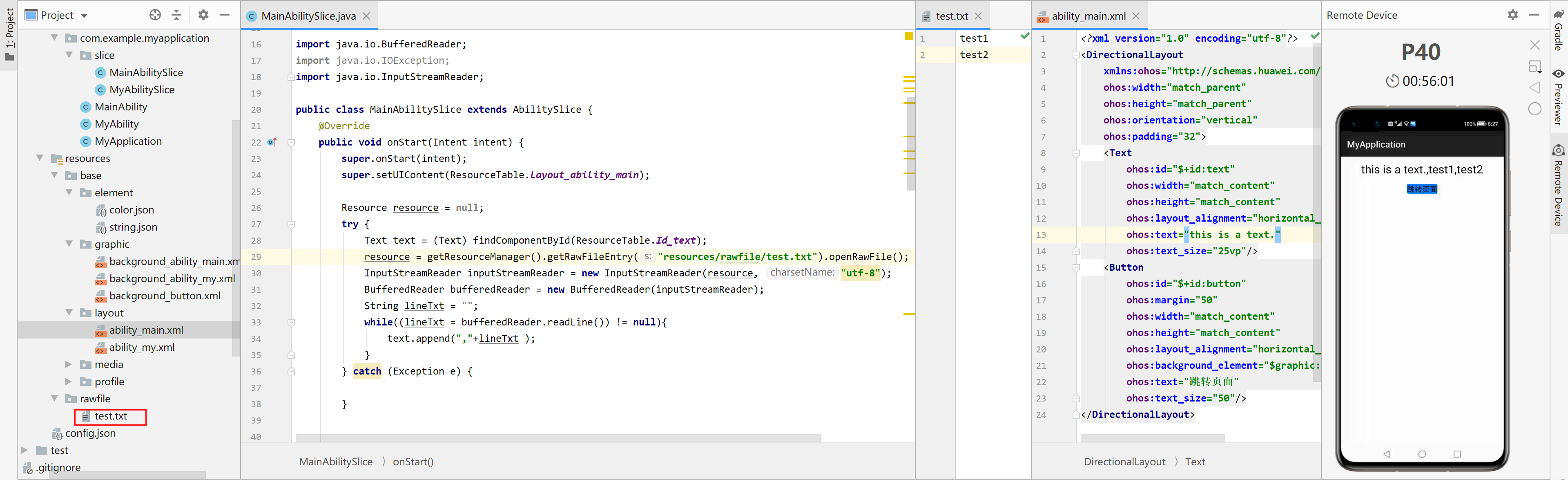Select MainAbility class in tree
Screen dimensions: 1568x480
pyautogui.click(x=121, y=107)
